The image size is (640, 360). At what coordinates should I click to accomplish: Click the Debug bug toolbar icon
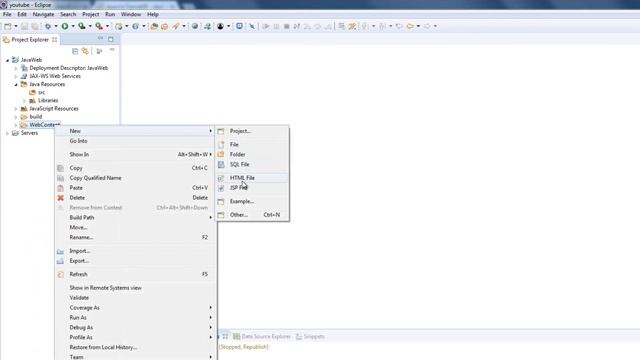[48, 26]
